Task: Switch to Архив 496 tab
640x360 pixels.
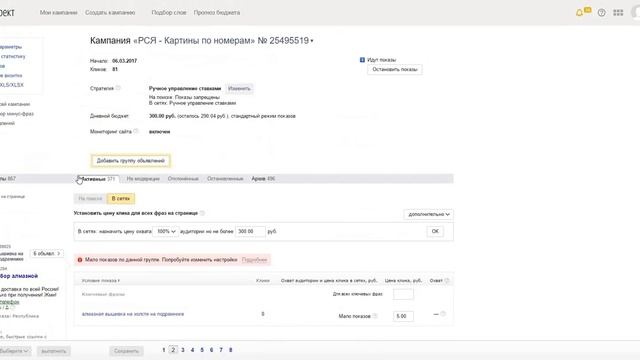Action: point(263,179)
